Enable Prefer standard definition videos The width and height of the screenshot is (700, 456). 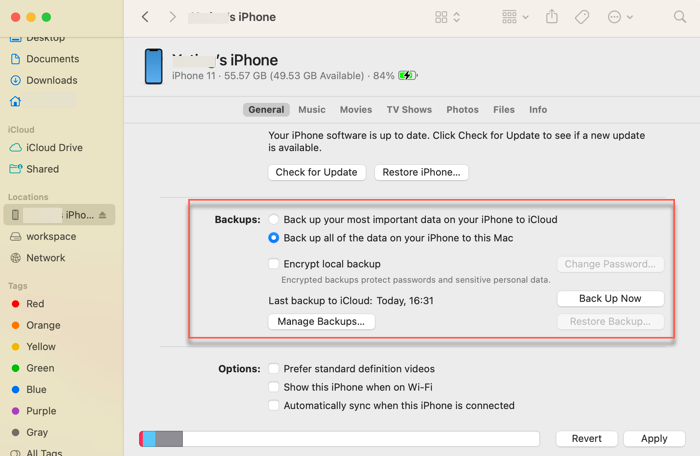coord(274,368)
